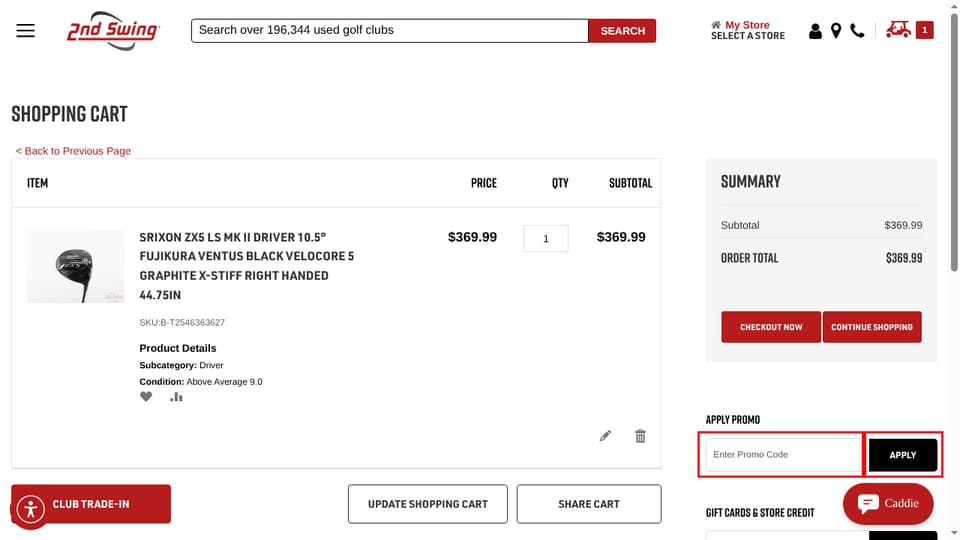960x540 pixels.
Task: Edit cart item with pencil icon
Action: (x=605, y=436)
